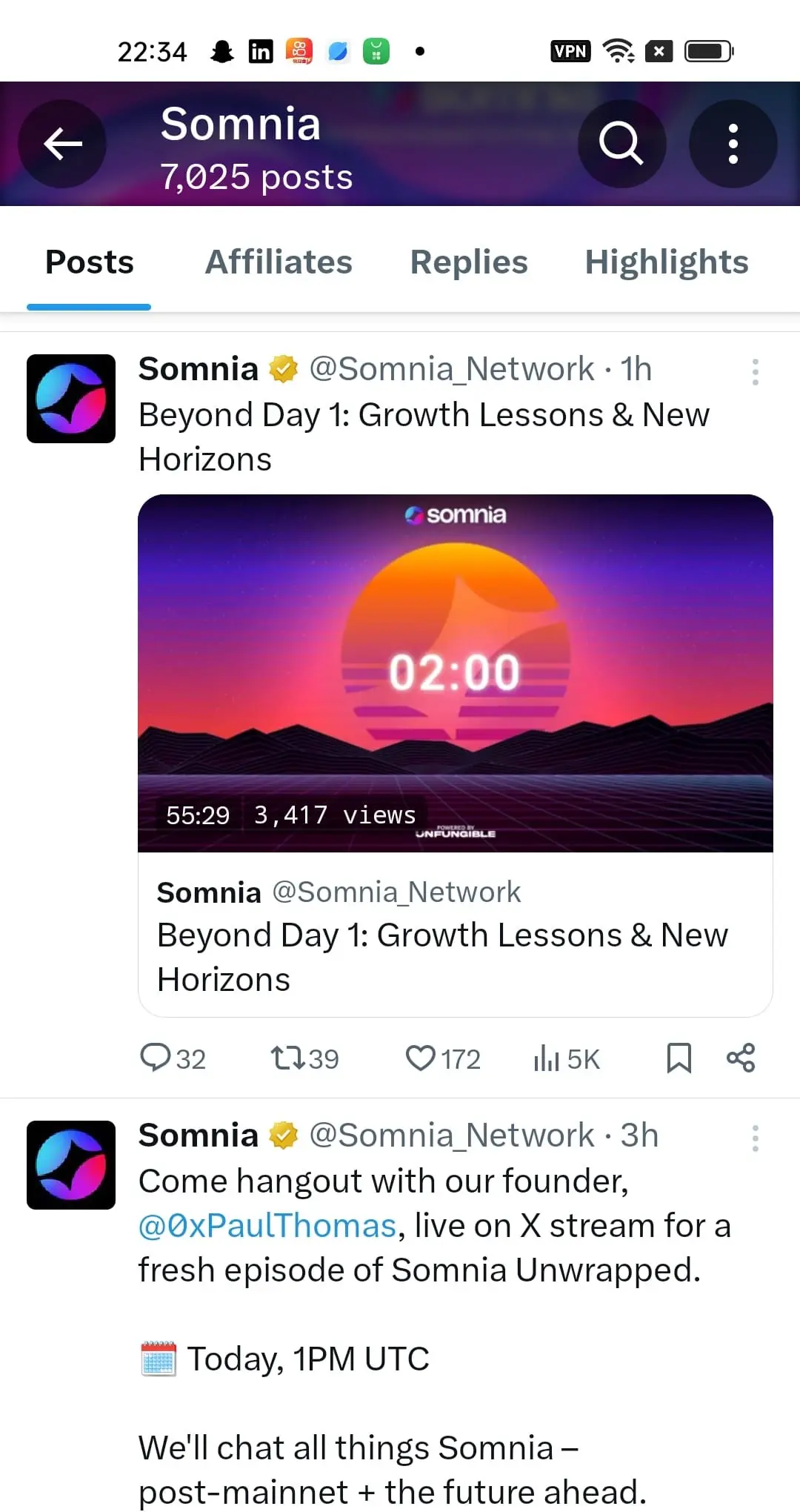
Task: Open search on Somnia profile
Action: [x=621, y=144]
